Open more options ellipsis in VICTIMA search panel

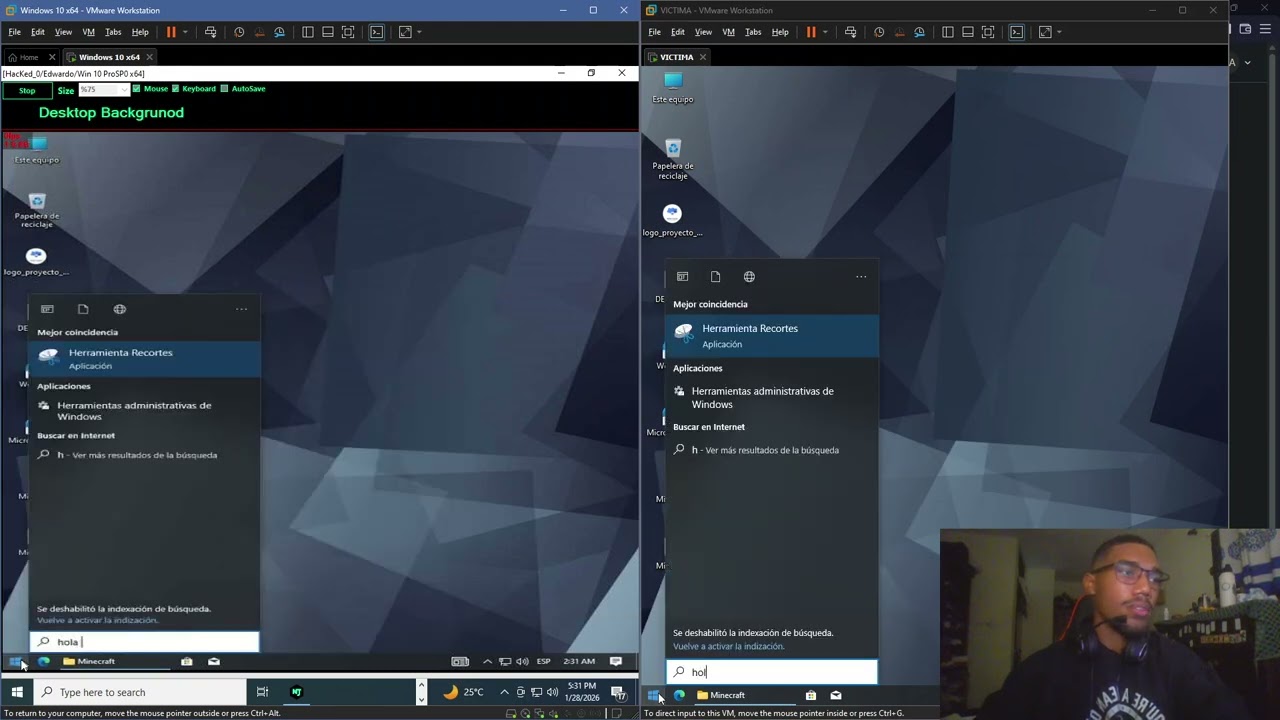[x=861, y=277]
